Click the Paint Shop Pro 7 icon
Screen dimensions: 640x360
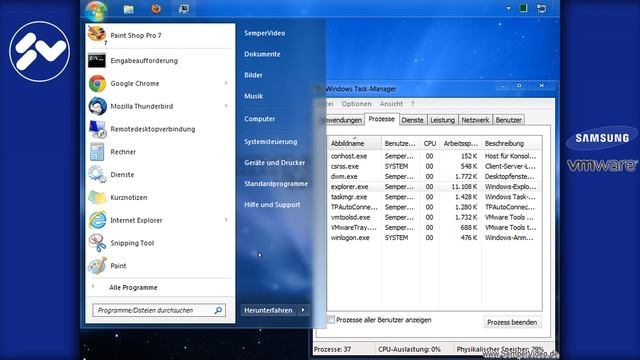pos(97,34)
